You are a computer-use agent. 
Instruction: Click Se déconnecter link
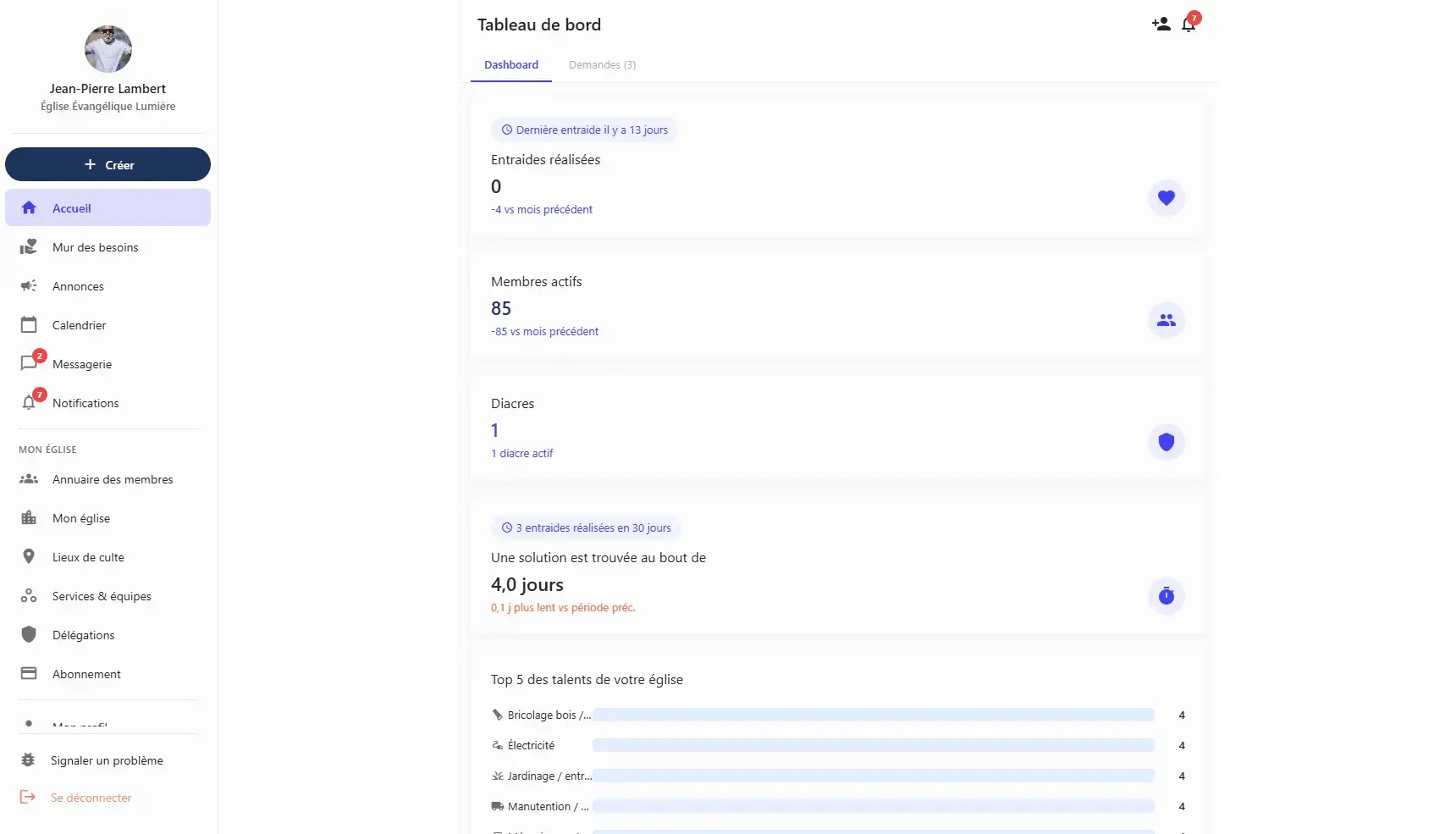(x=91, y=798)
